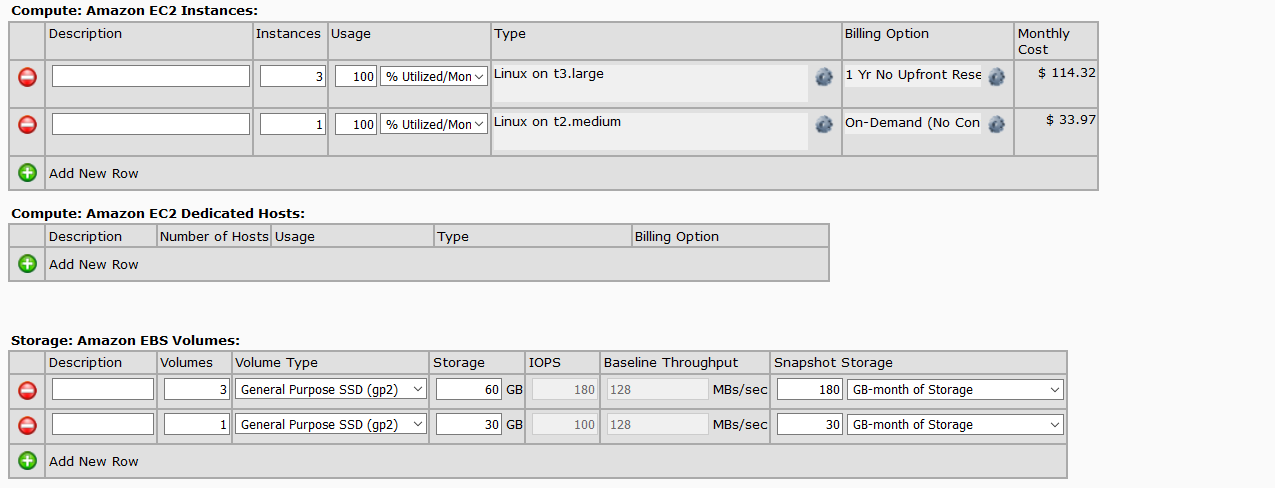
Task: Open volume type dropdown for 60 GB volume
Action: (x=331, y=389)
